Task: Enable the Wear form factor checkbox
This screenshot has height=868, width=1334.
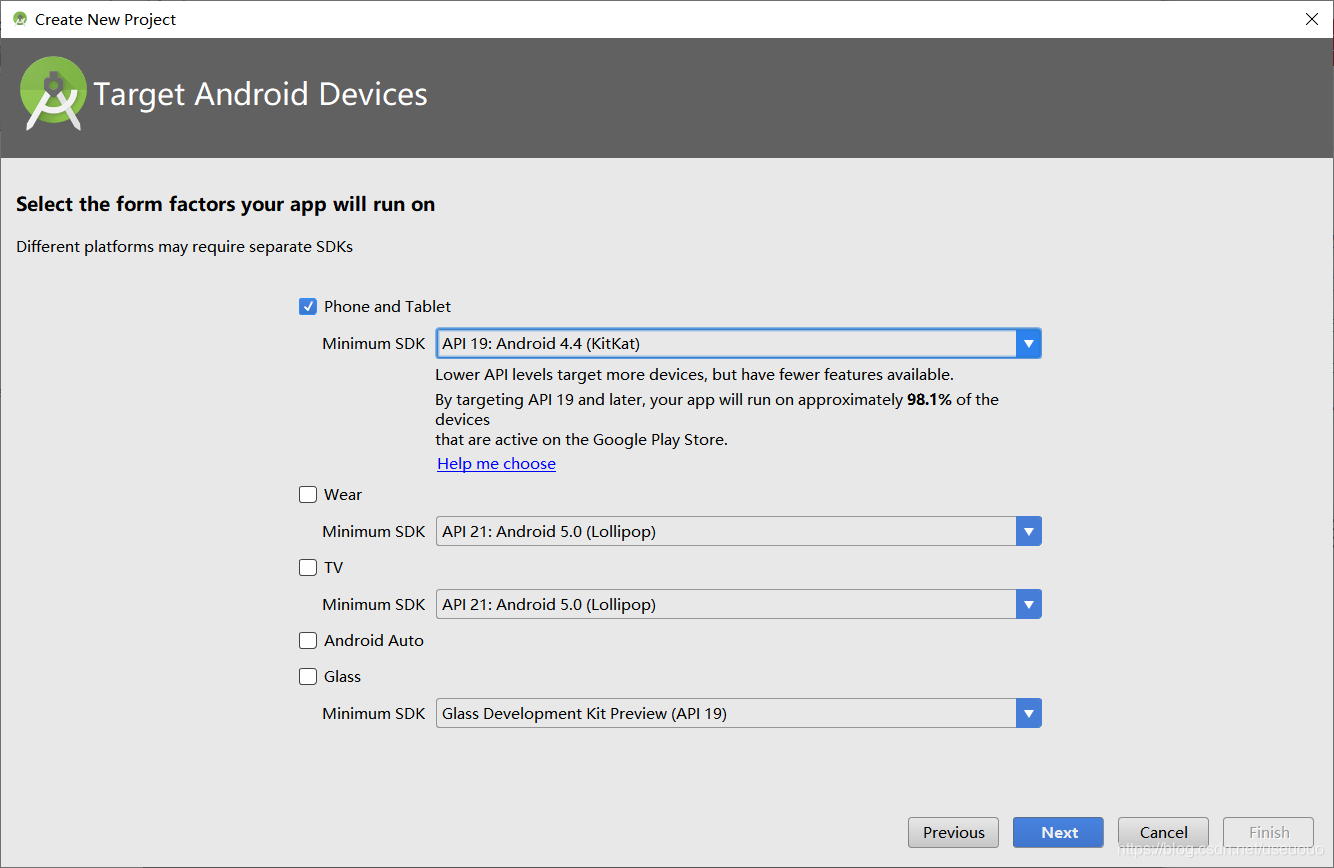Action: click(x=308, y=495)
